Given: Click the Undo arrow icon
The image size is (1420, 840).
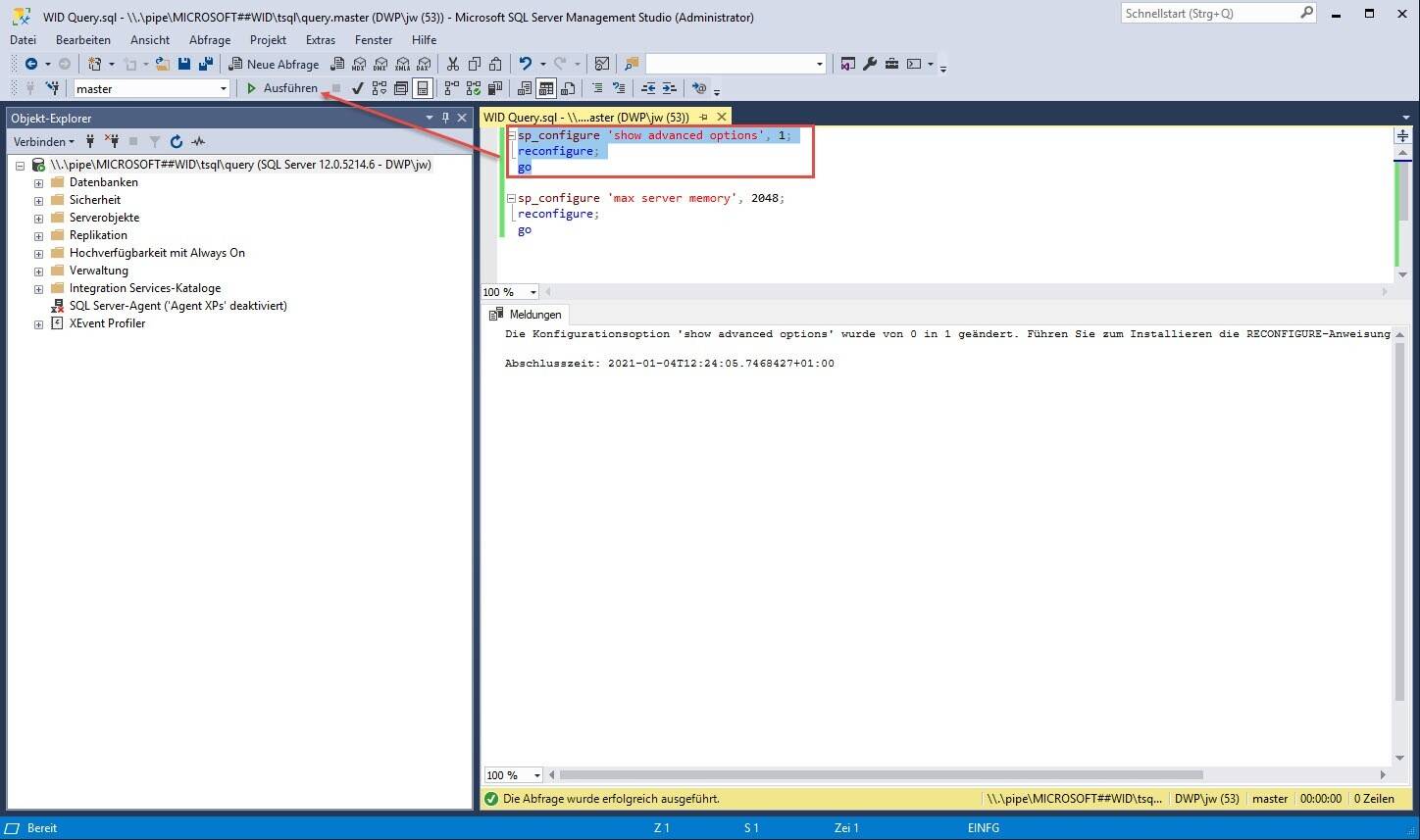Looking at the screenshot, I should click(526, 64).
